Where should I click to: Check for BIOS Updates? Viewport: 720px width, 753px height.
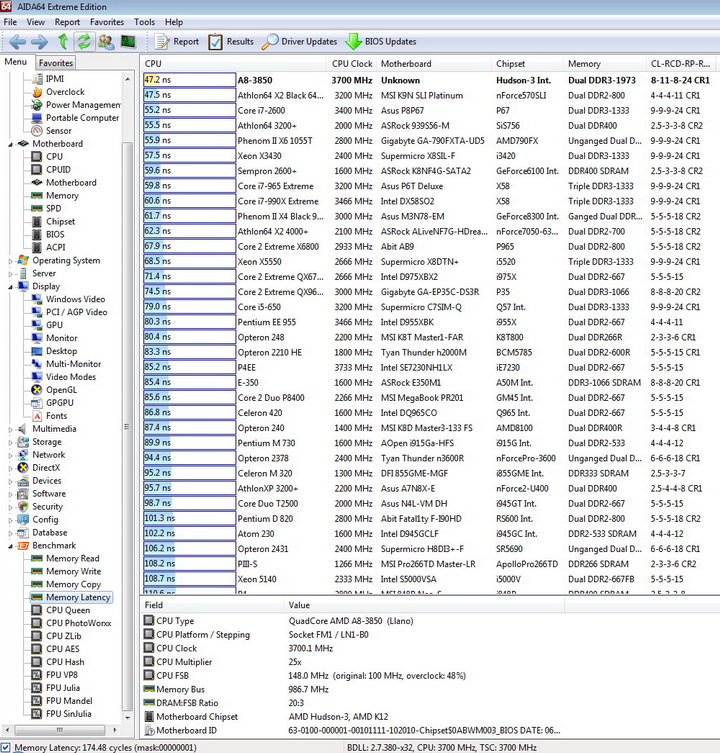pyautogui.click(x=381, y=42)
